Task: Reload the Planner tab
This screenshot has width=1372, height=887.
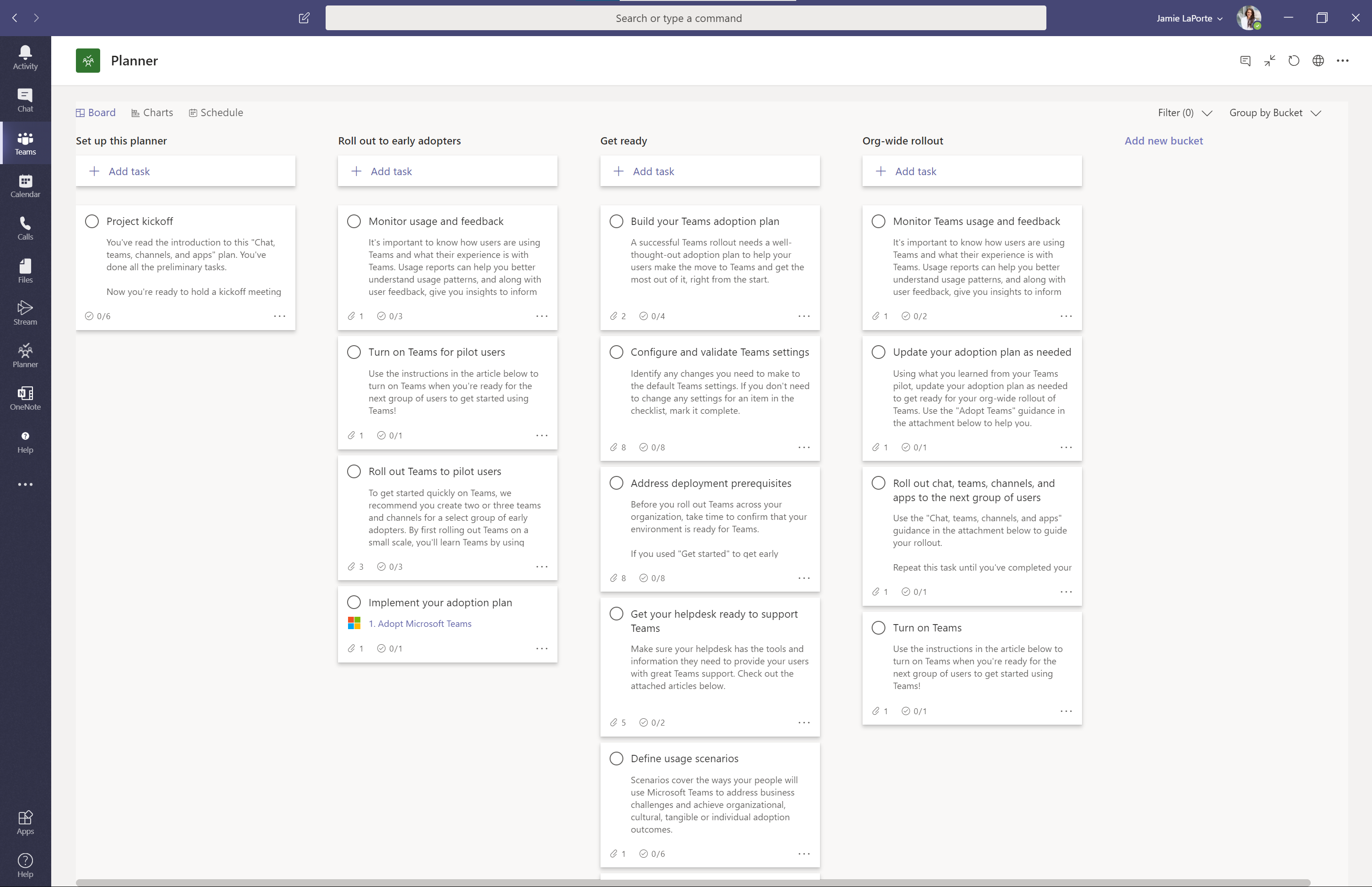Action: click(x=1294, y=60)
